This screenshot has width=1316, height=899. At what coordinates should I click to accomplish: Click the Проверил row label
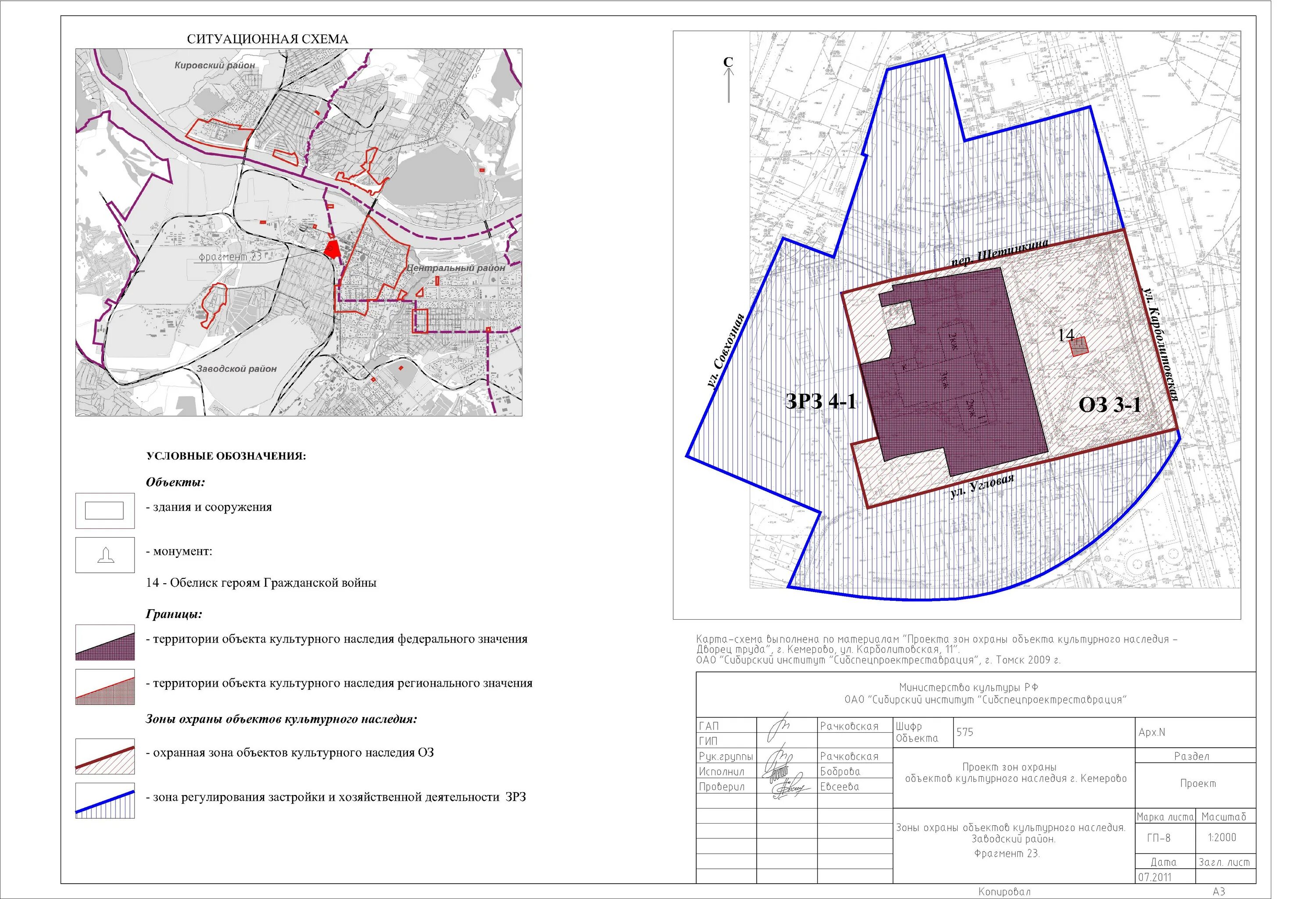pyautogui.click(x=722, y=787)
